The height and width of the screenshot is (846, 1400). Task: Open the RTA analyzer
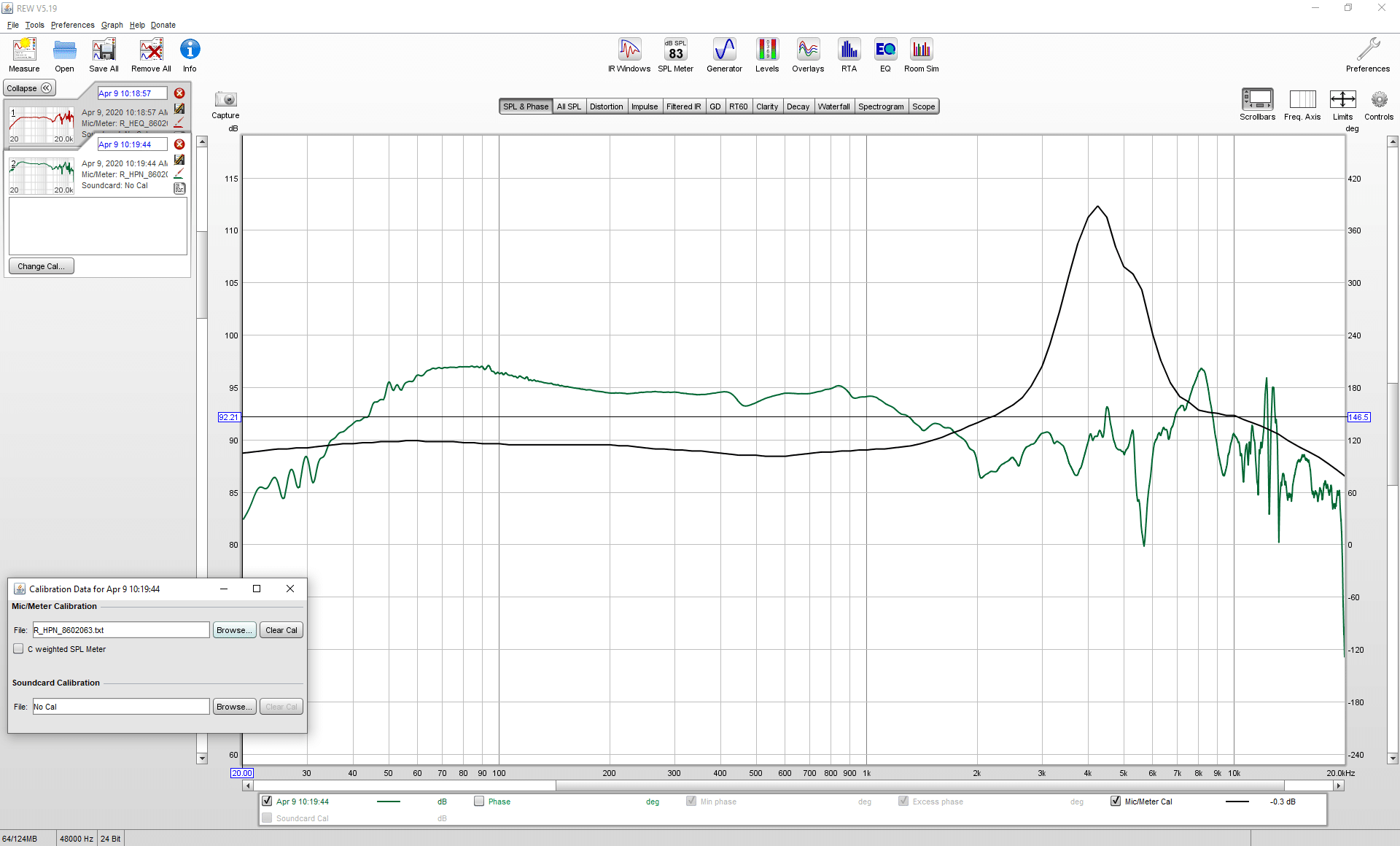click(x=849, y=55)
